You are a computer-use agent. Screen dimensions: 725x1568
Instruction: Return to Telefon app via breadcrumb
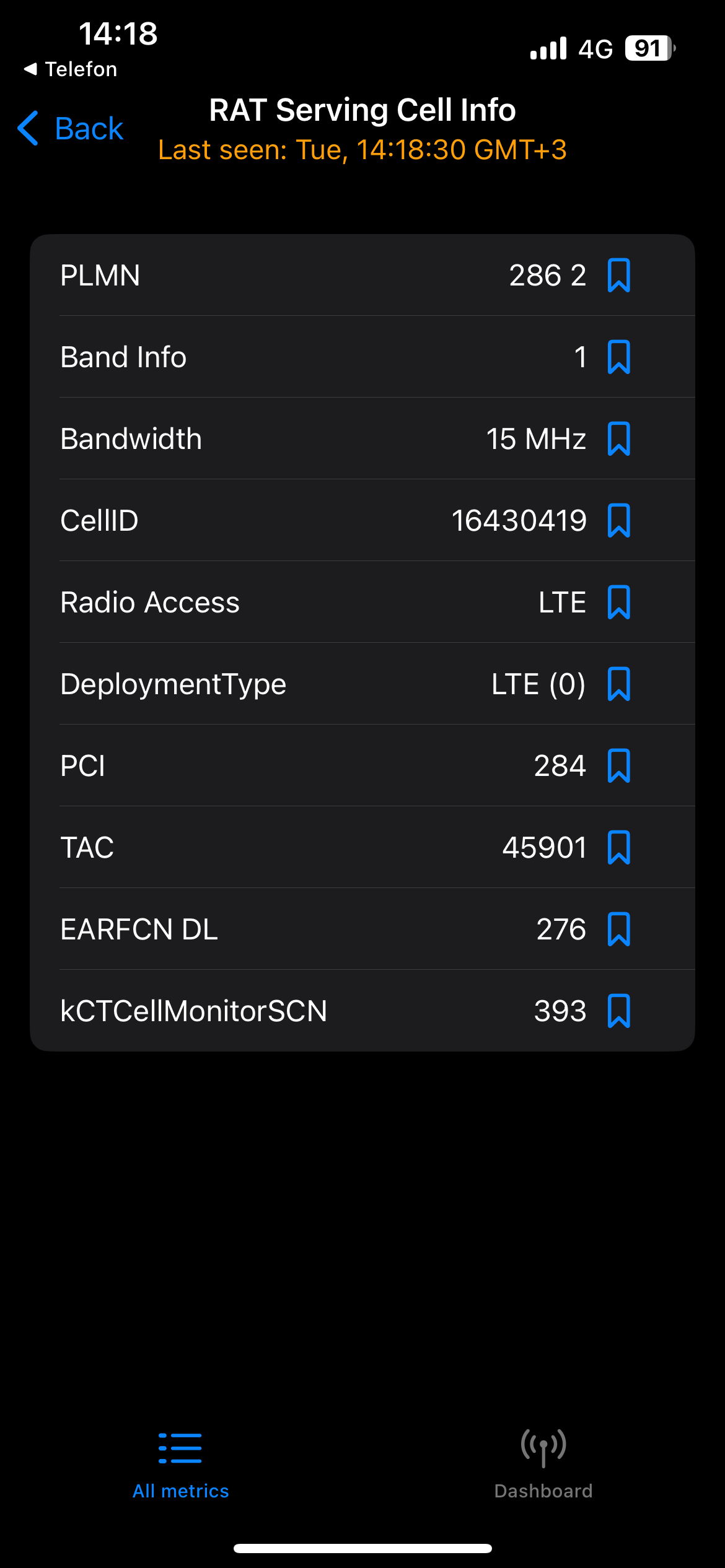[70, 69]
